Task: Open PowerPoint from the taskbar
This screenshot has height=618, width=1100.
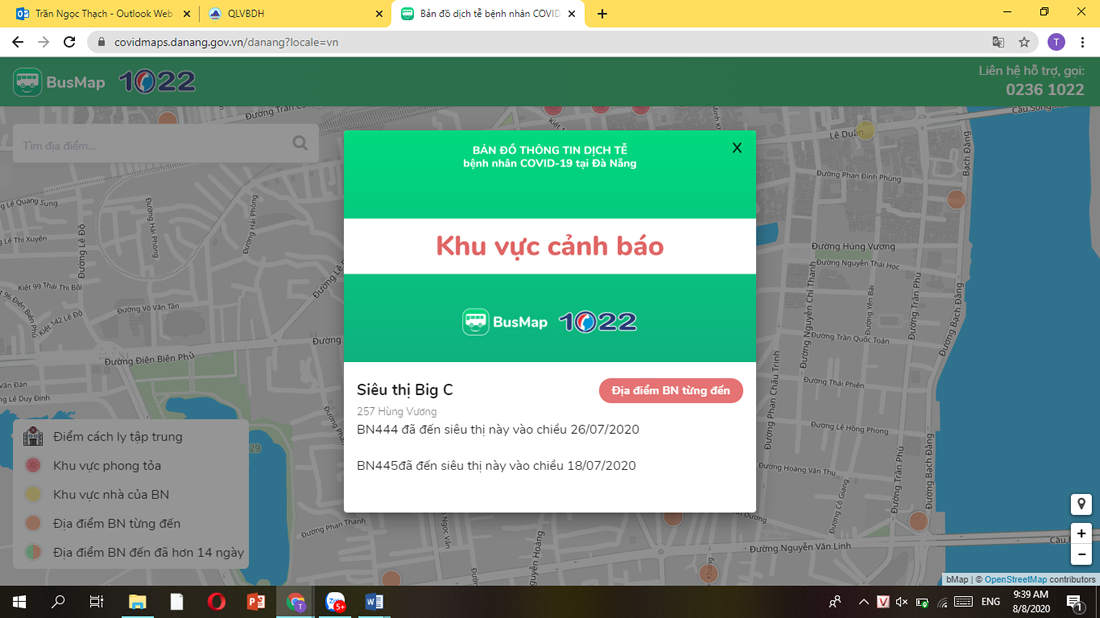Action: pyautogui.click(x=255, y=602)
